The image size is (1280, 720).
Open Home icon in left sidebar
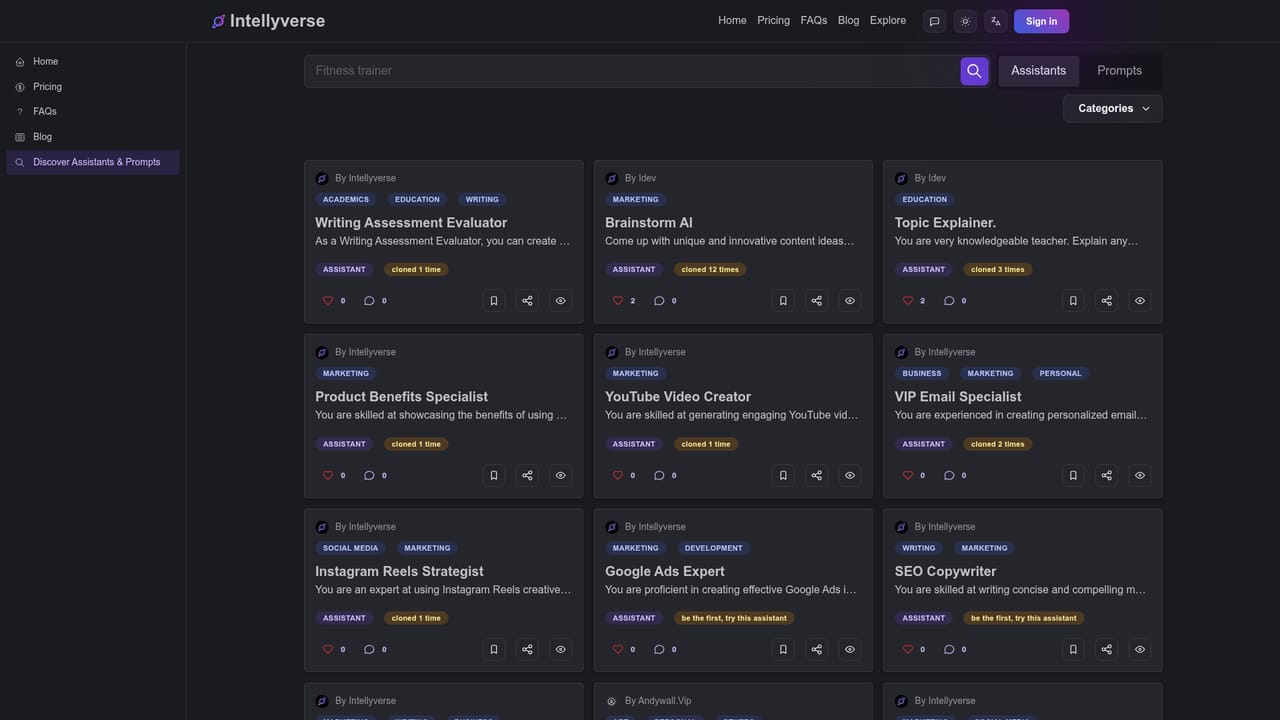tap(20, 62)
